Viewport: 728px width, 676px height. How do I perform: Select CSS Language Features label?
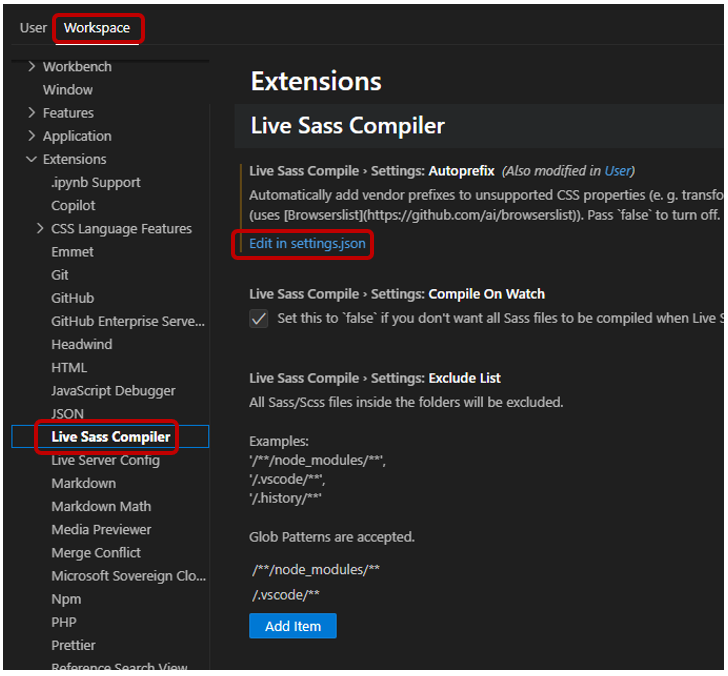121,229
